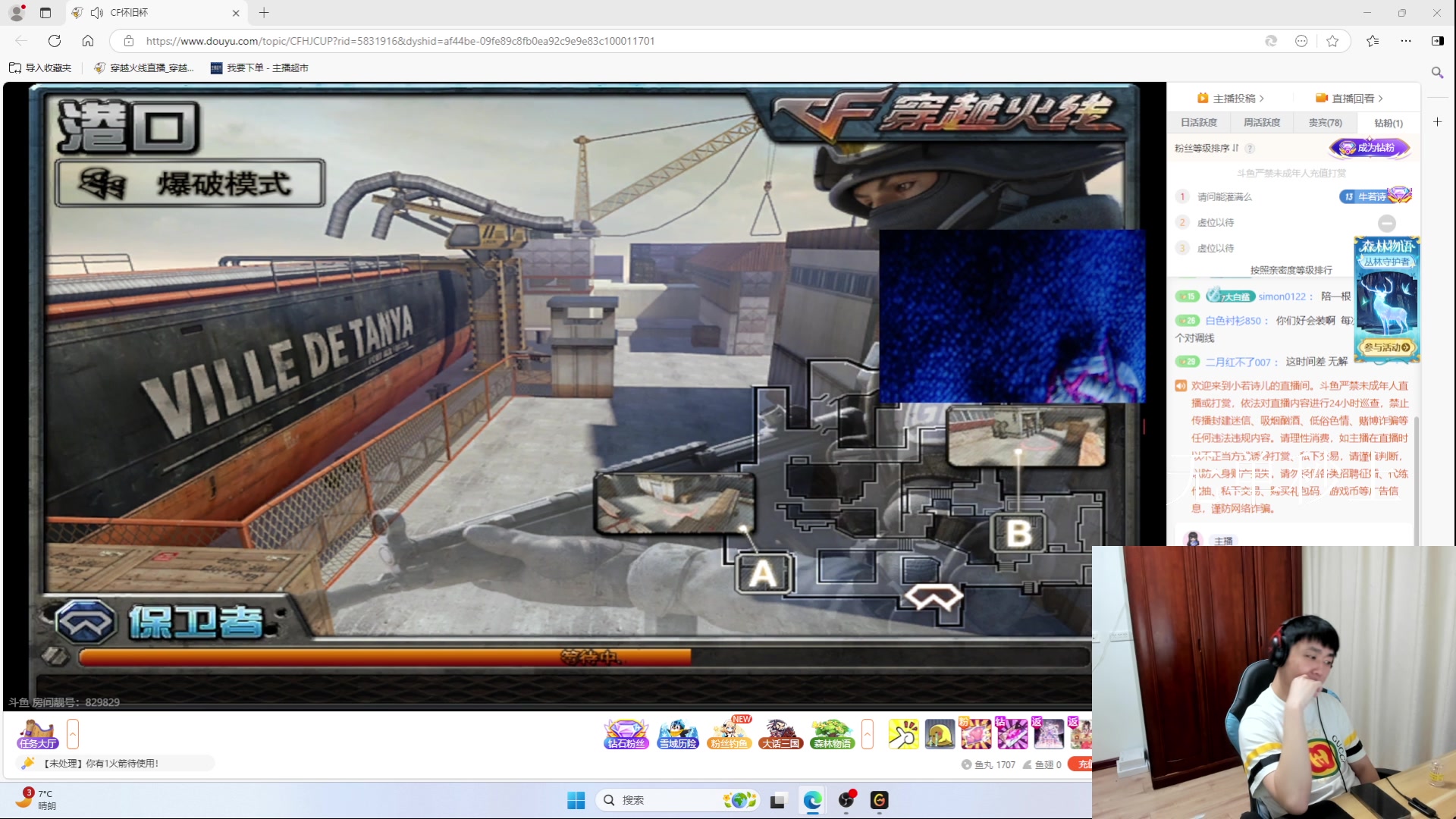Open 主播投稿 streamer submissions
The width and height of the screenshot is (1456, 819).
pos(1231,99)
